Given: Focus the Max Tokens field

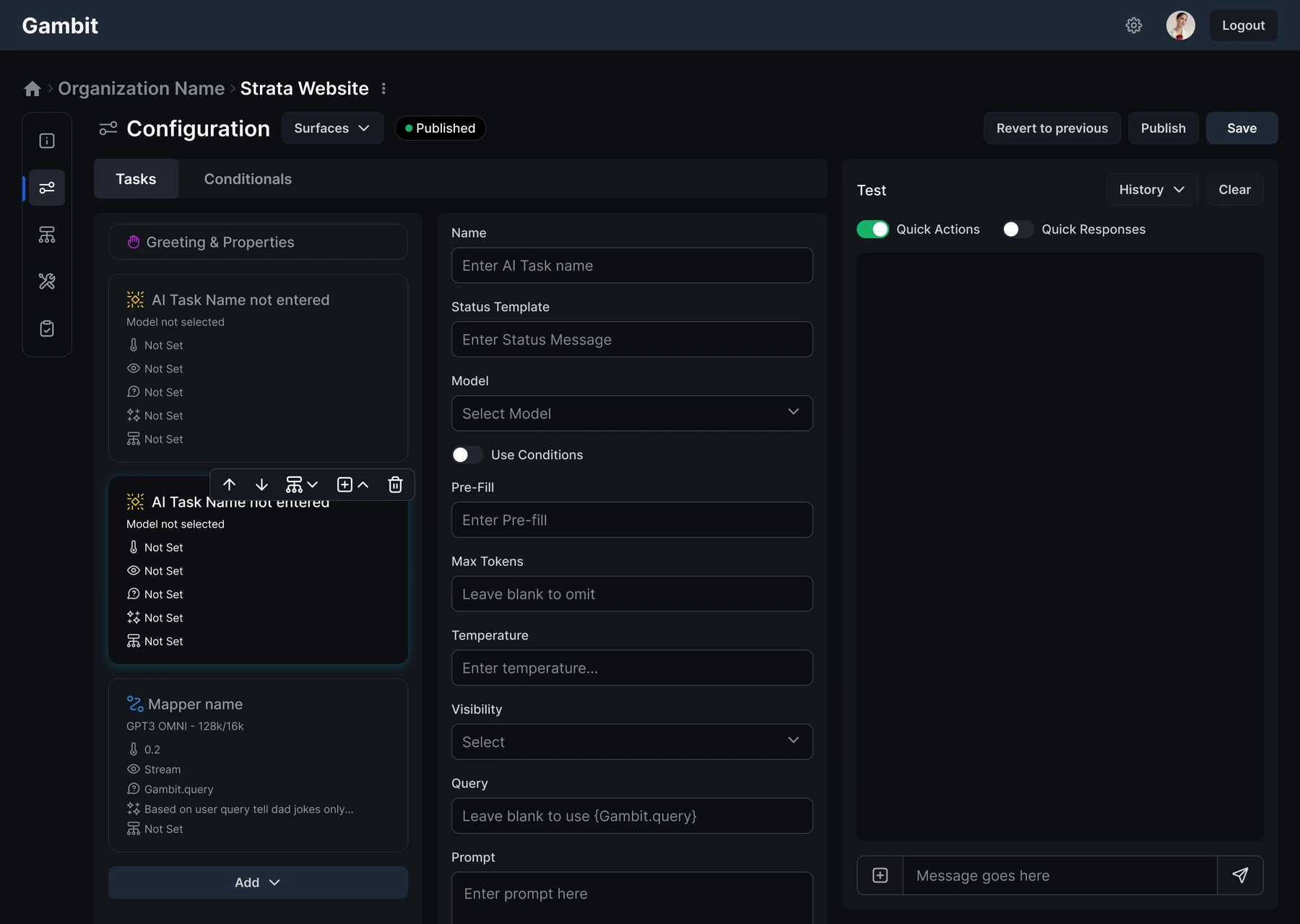Looking at the screenshot, I should pyautogui.click(x=632, y=593).
